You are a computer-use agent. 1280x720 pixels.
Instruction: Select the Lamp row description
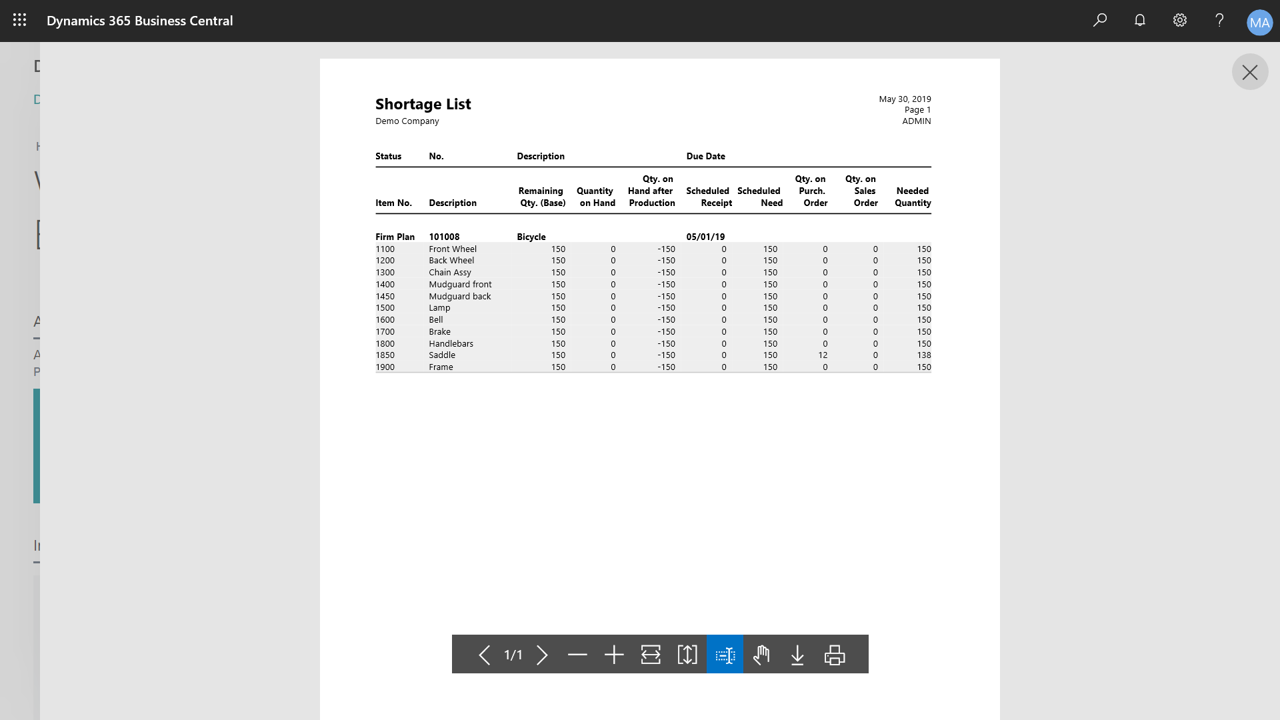click(x=440, y=308)
